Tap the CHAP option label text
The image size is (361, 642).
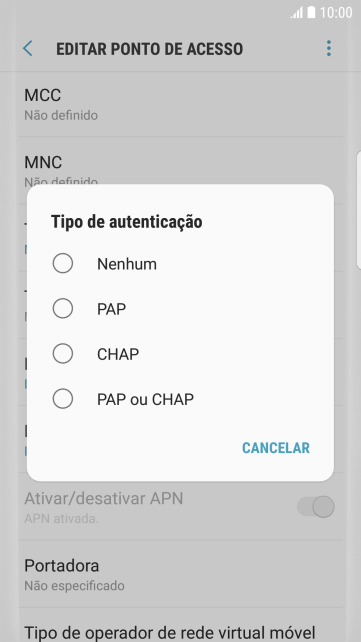(118, 354)
